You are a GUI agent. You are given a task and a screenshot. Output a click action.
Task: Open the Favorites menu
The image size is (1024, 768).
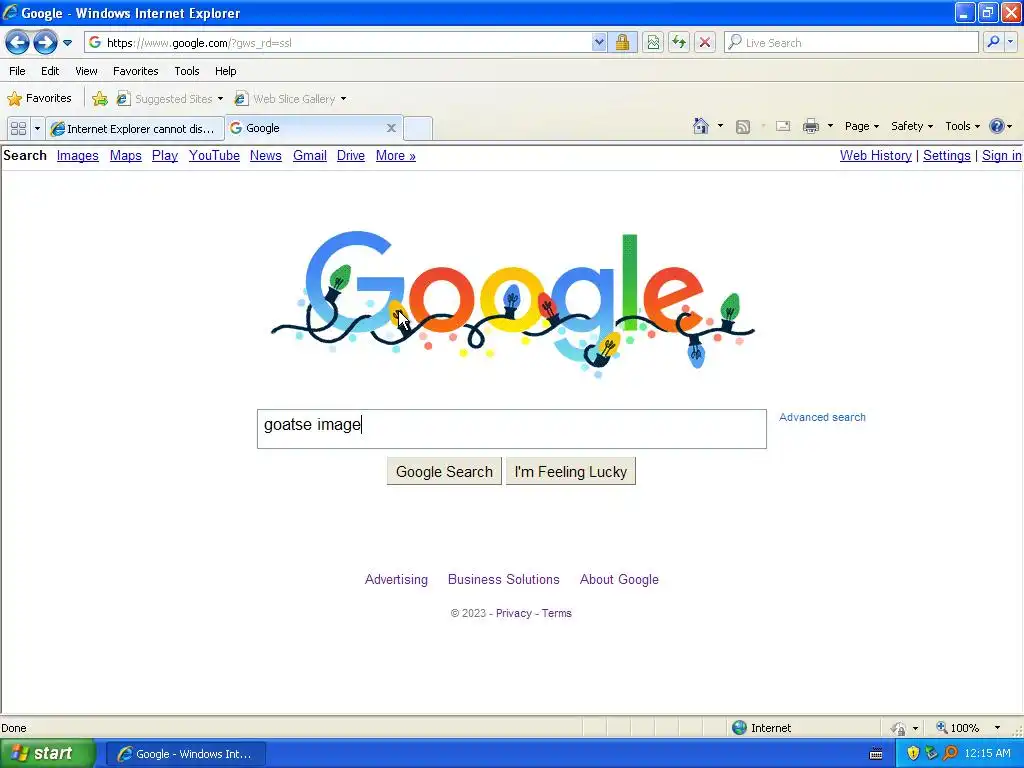click(135, 71)
